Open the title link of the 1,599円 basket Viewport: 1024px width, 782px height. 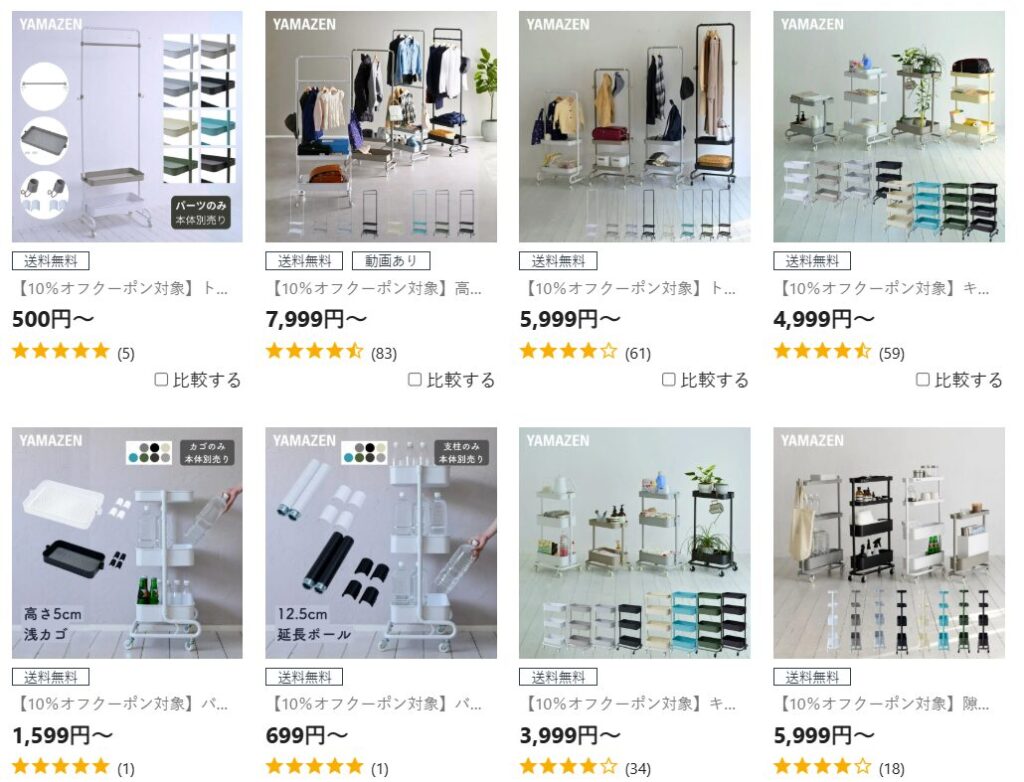coord(121,704)
